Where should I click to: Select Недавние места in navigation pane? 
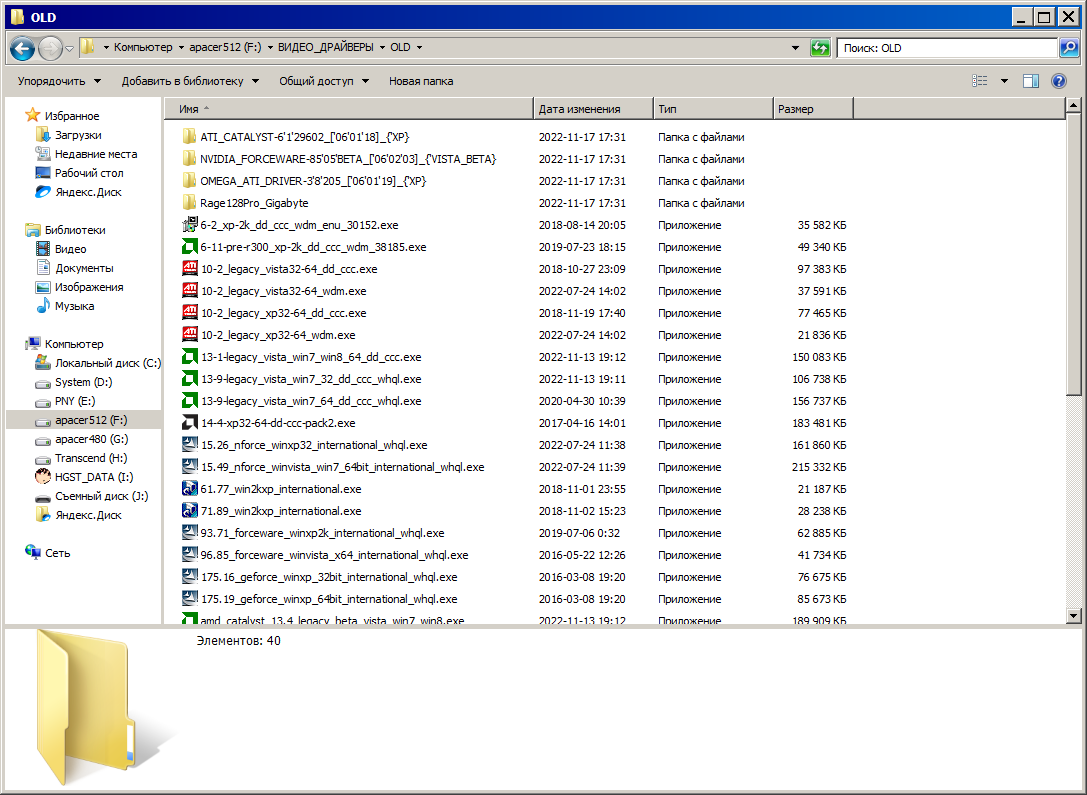[x=96, y=154]
